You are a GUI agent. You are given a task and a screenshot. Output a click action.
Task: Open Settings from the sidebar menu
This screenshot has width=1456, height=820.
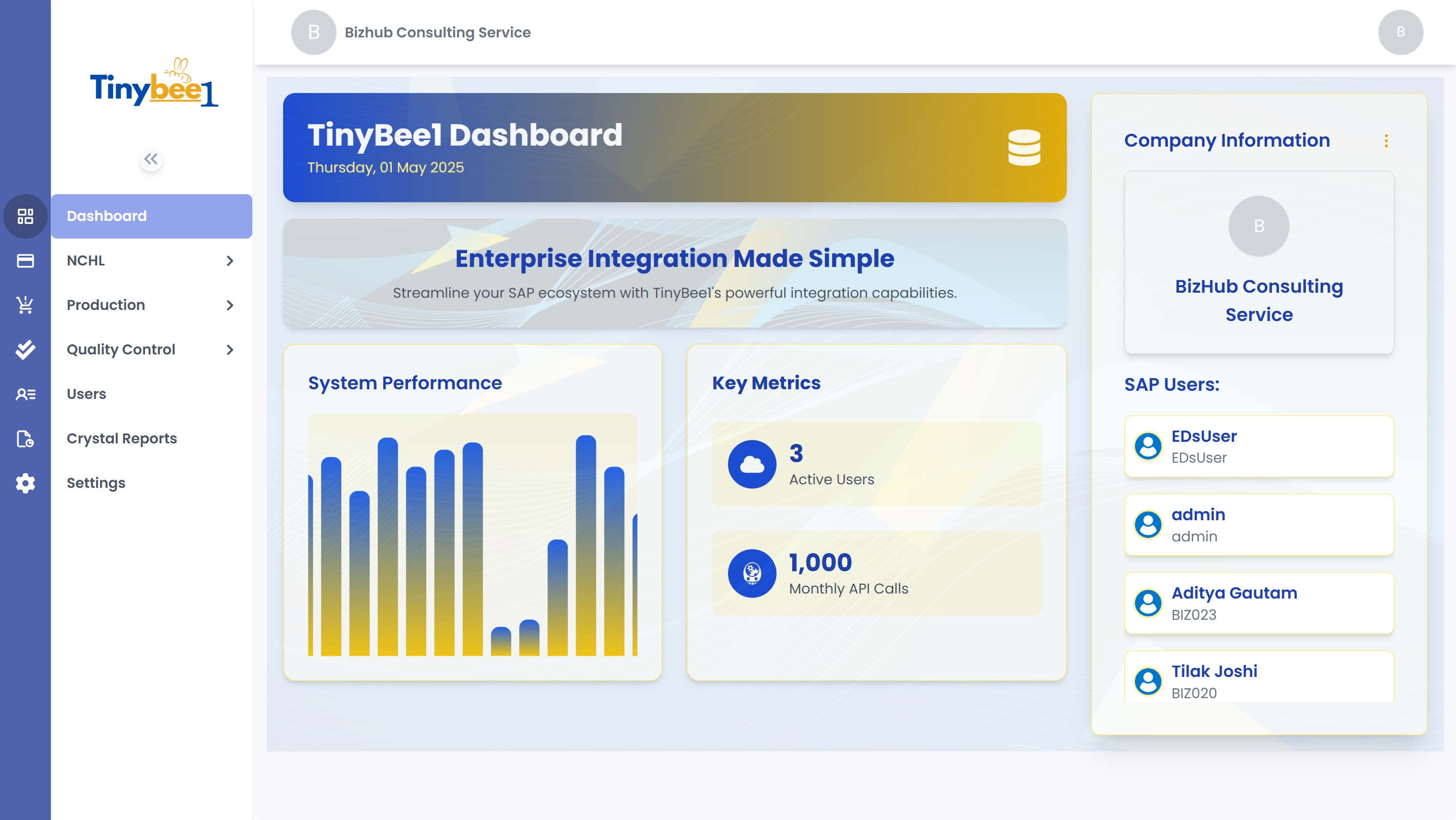(x=96, y=483)
